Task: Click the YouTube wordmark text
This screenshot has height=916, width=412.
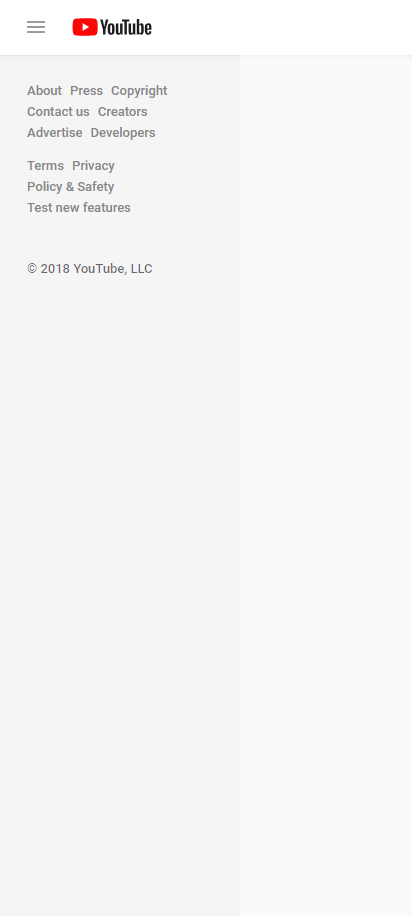Action: click(x=126, y=27)
